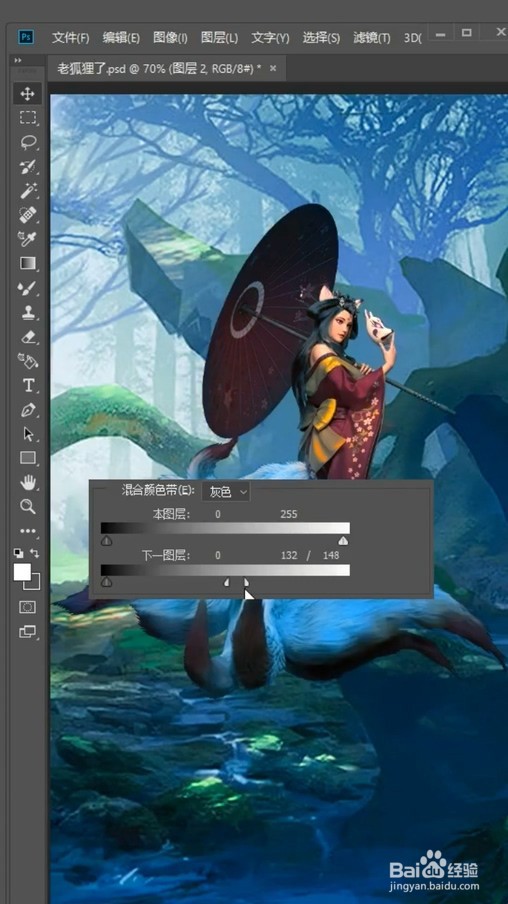Image resolution: width=508 pixels, height=904 pixels.
Task: Select the Type tool
Action: (x=28, y=385)
